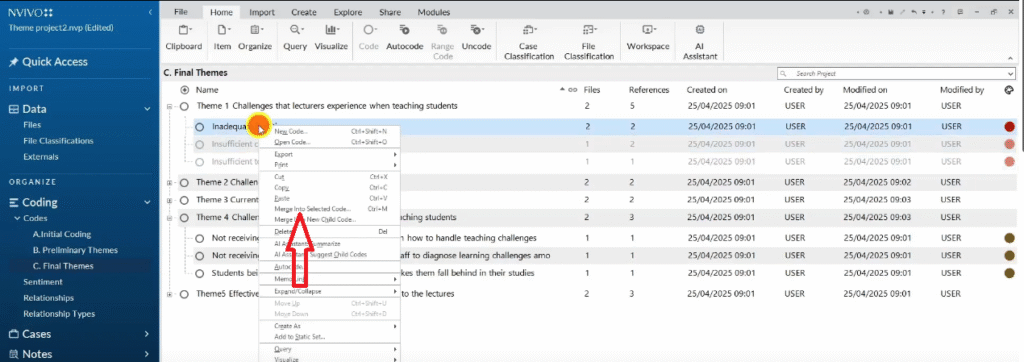Viewport: 1024px width, 362px height.
Task: Click the pin icon beside Quick Access
Action: pos(13,62)
